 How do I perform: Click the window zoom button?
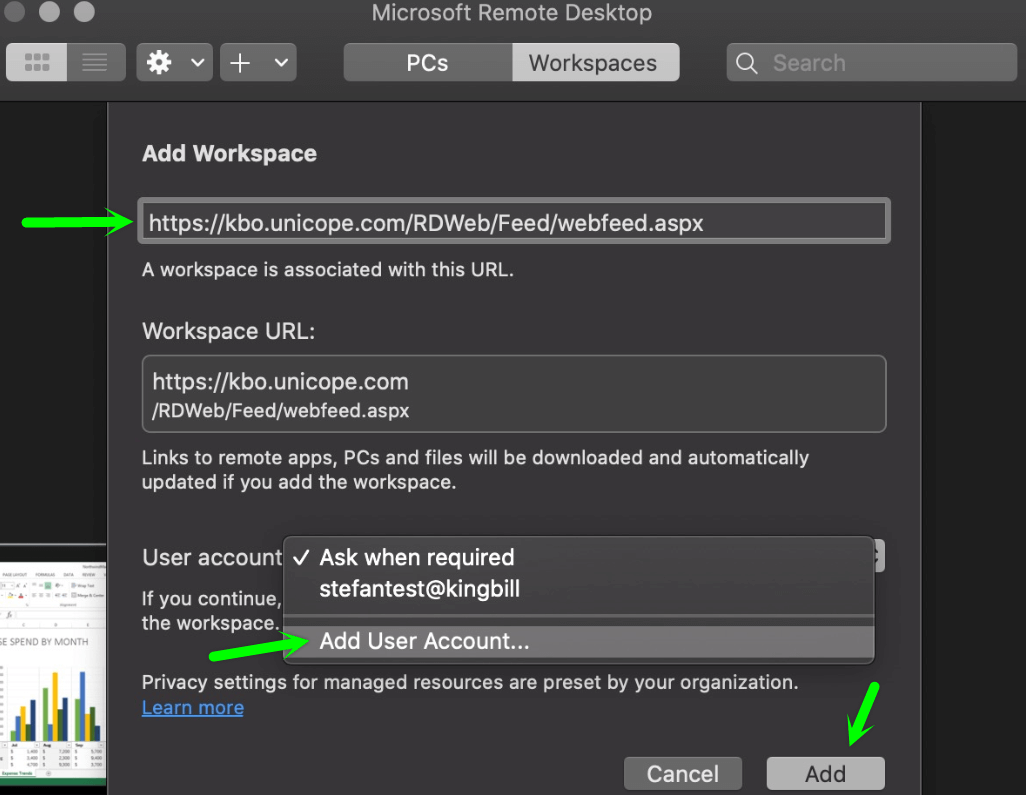[x=84, y=11]
